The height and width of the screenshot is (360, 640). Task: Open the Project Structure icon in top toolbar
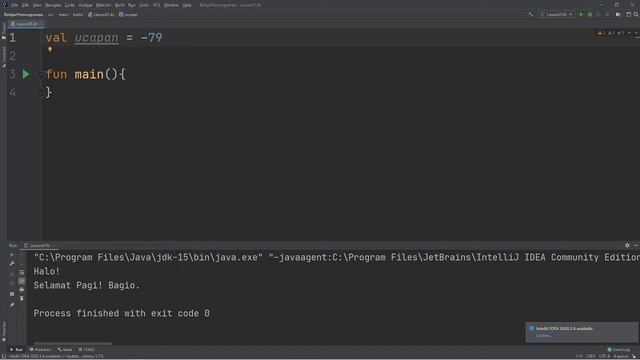[618, 14]
